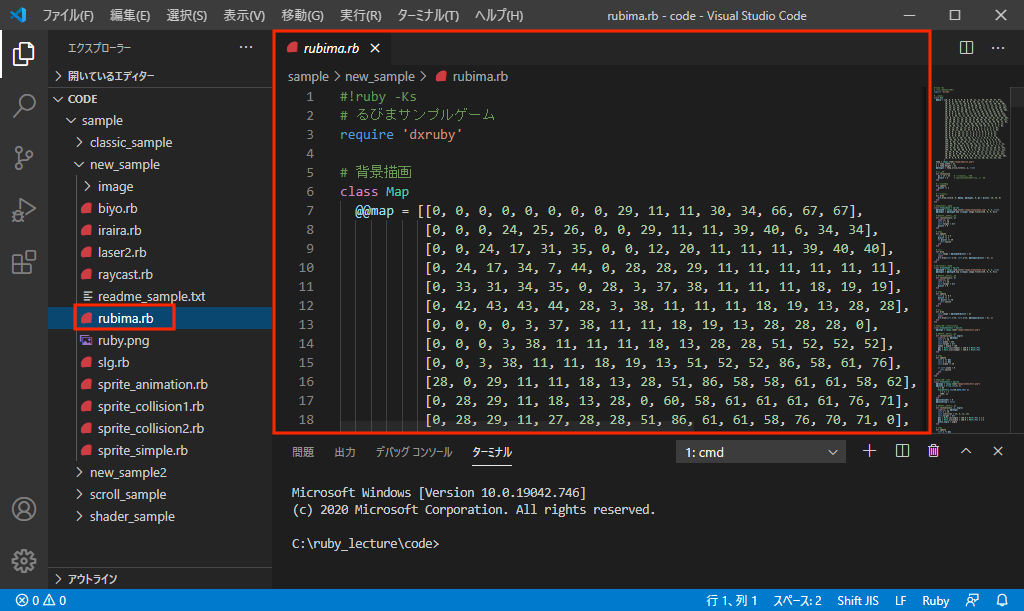The image size is (1024, 611).
Task: Change indentation via スペース: 2
Action: pos(797,601)
